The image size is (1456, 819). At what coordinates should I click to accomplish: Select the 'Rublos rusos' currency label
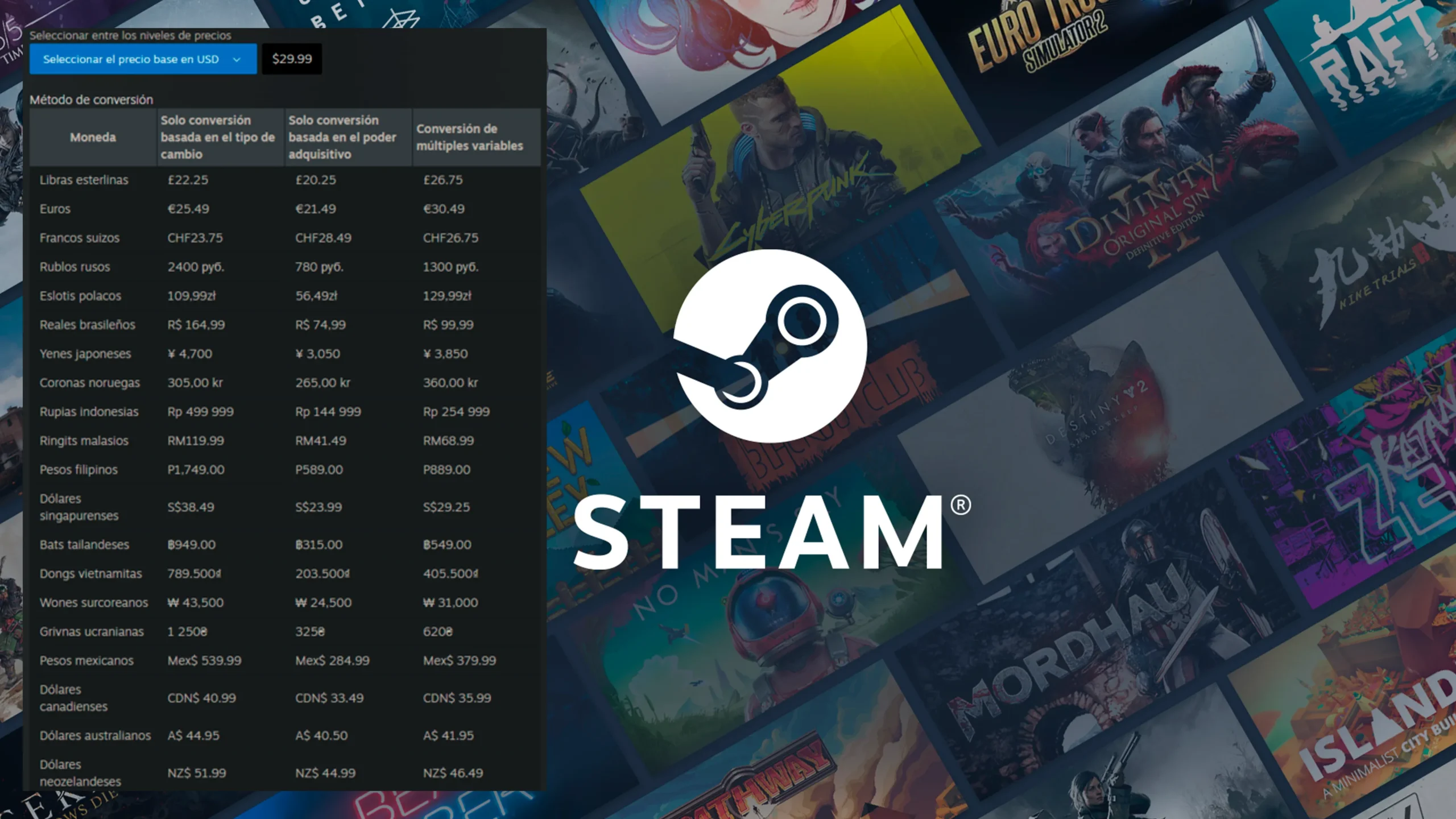click(75, 266)
